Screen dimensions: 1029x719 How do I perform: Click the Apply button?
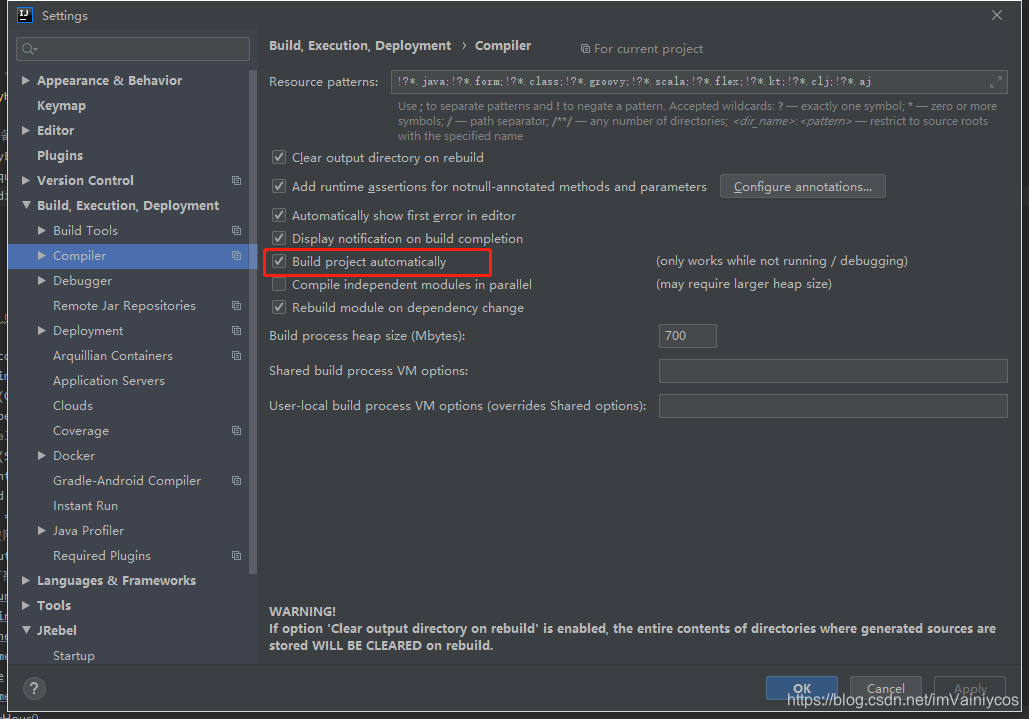(x=970, y=688)
